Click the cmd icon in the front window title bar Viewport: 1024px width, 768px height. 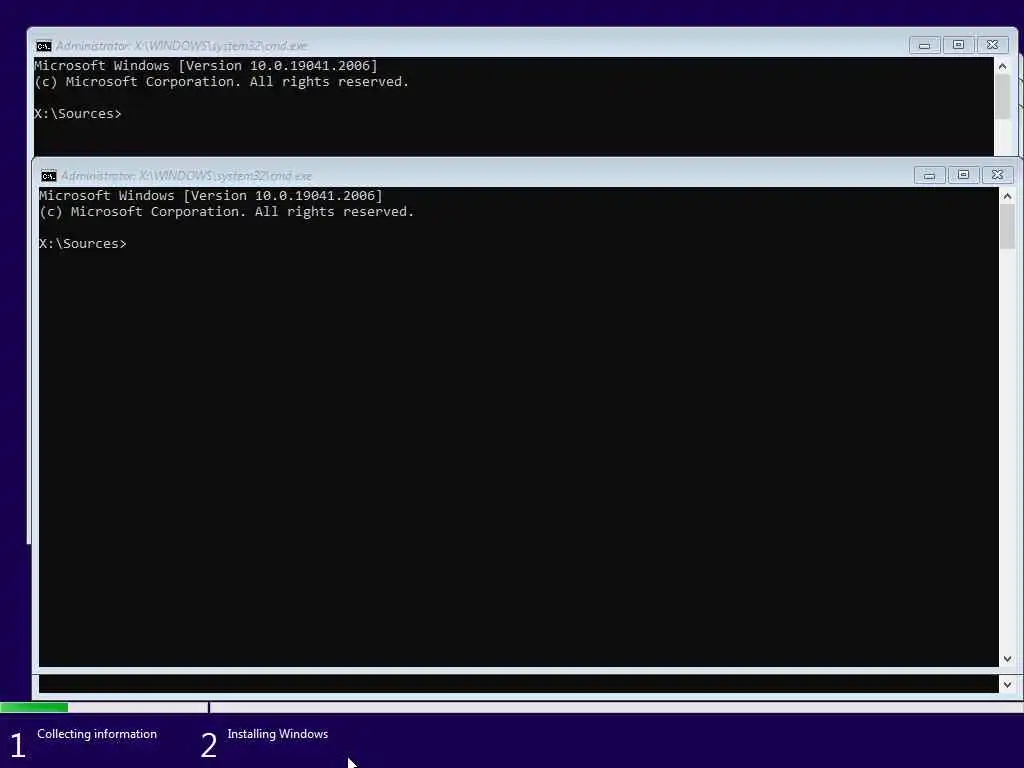click(48, 176)
